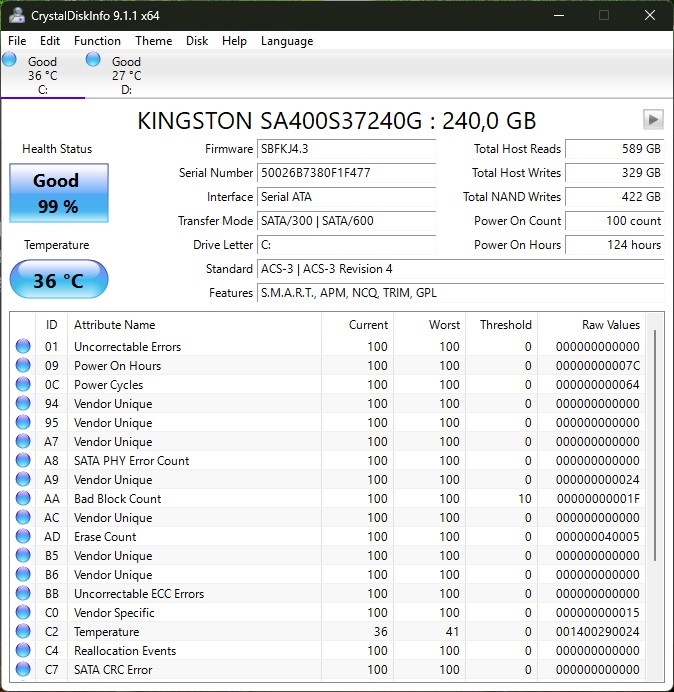Click the next disk arrow button

(653, 120)
